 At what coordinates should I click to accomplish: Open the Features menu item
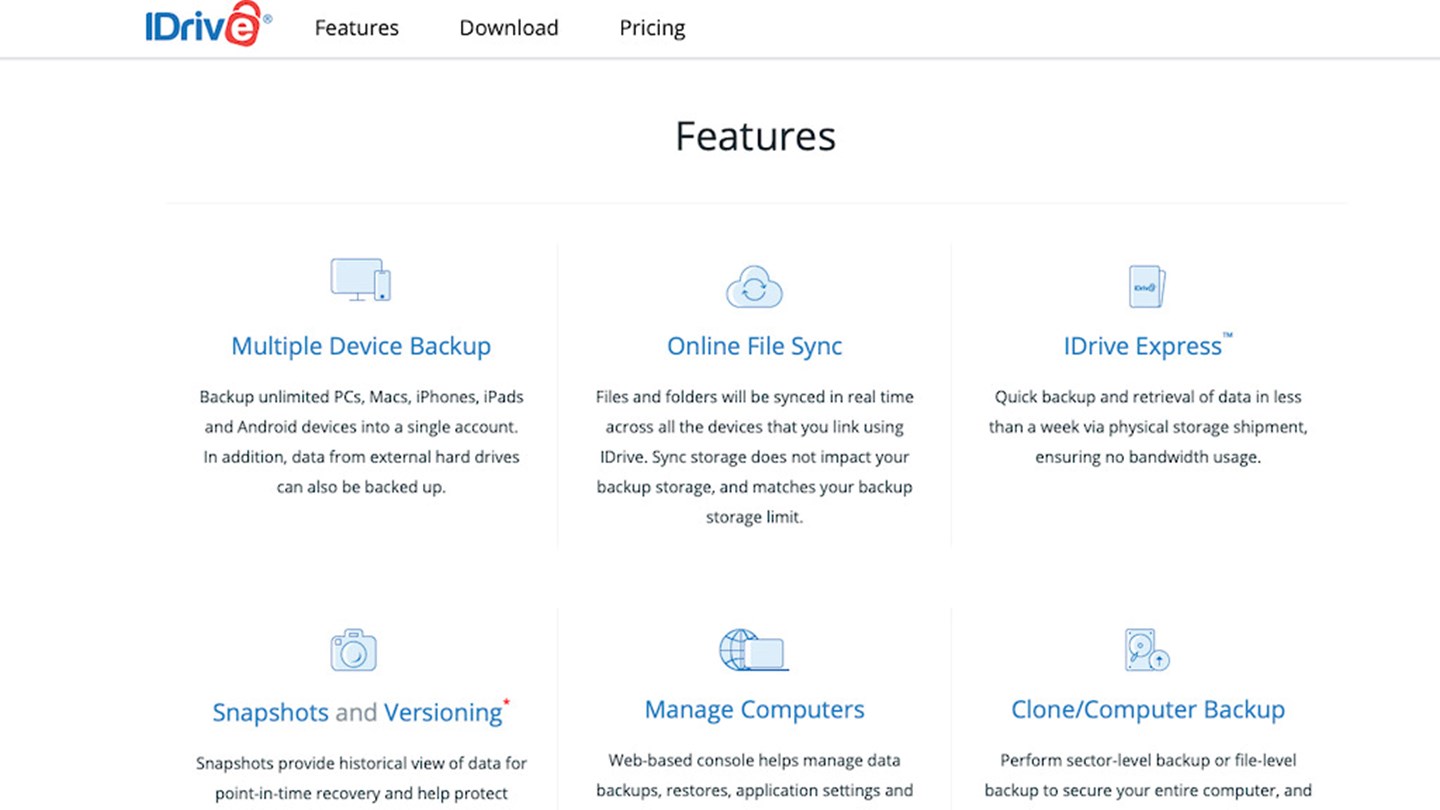356,28
